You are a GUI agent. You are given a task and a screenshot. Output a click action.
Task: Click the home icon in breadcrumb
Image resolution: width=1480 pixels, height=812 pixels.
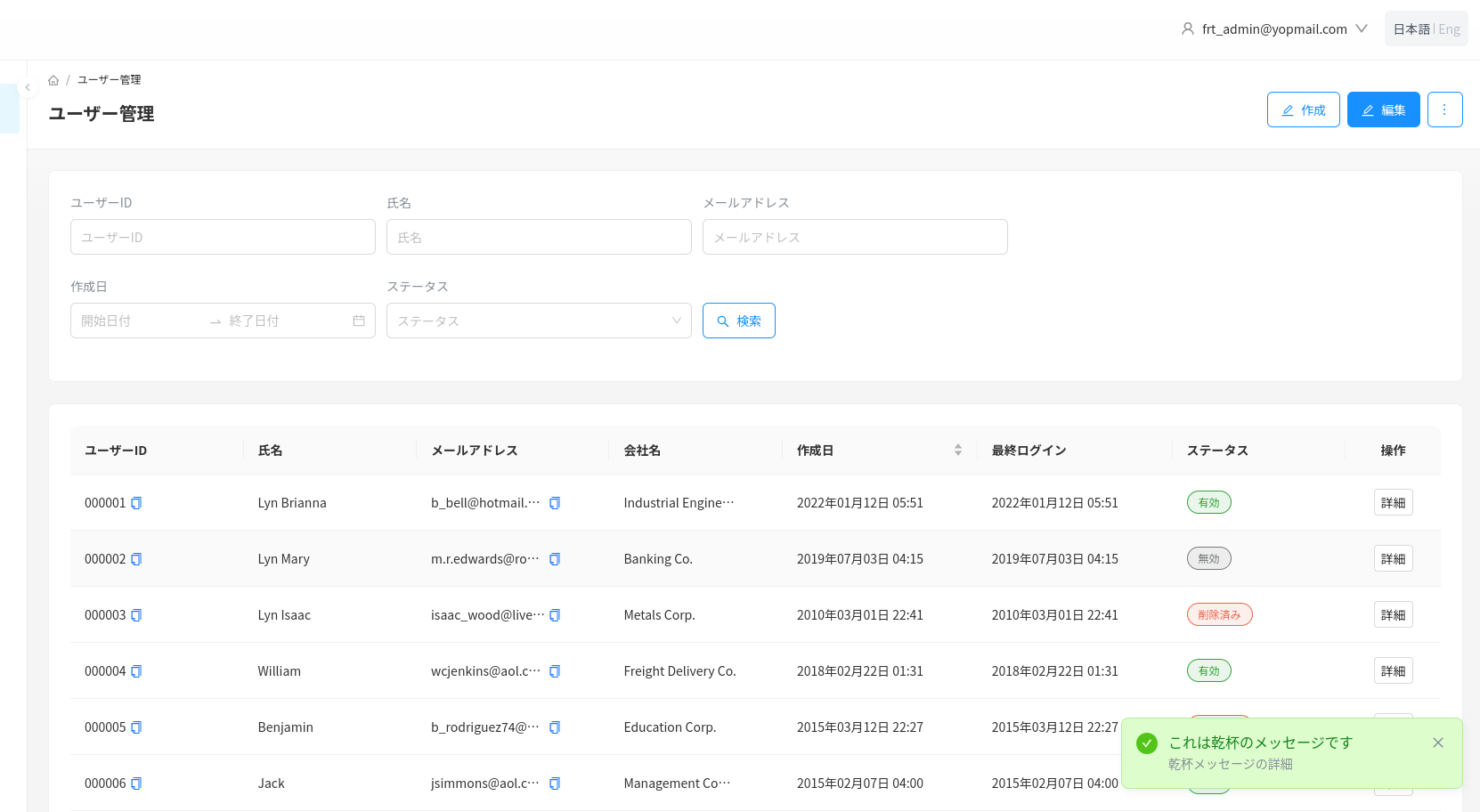point(53,80)
